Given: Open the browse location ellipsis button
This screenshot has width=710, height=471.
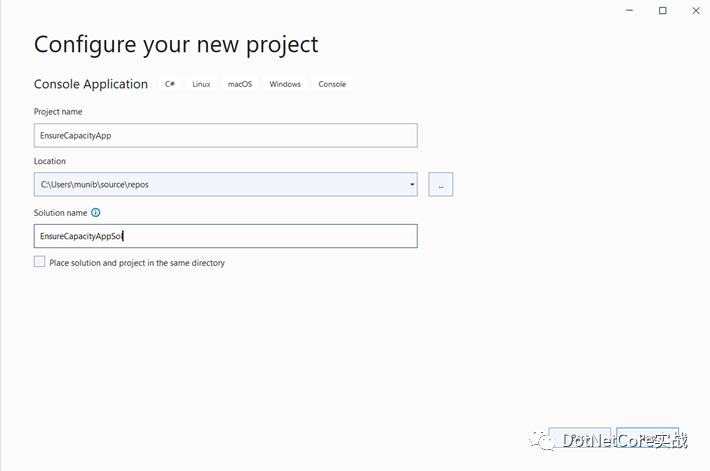Looking at the screenshot, I should pyautogui.click(x=440, y=184).
